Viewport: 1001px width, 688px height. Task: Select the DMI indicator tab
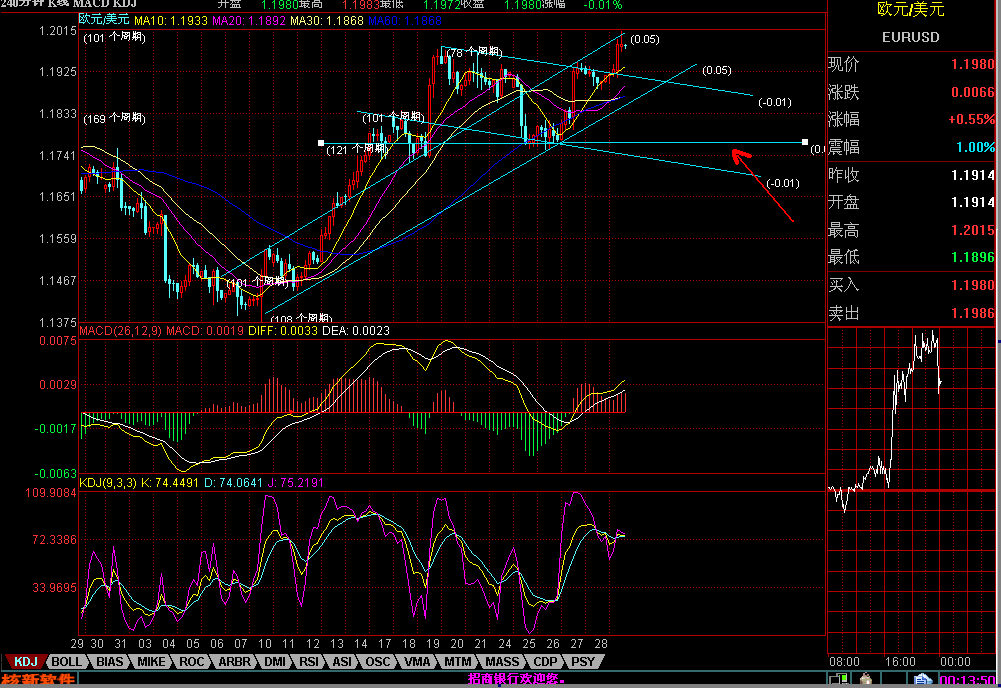click(x=275, y=662)
